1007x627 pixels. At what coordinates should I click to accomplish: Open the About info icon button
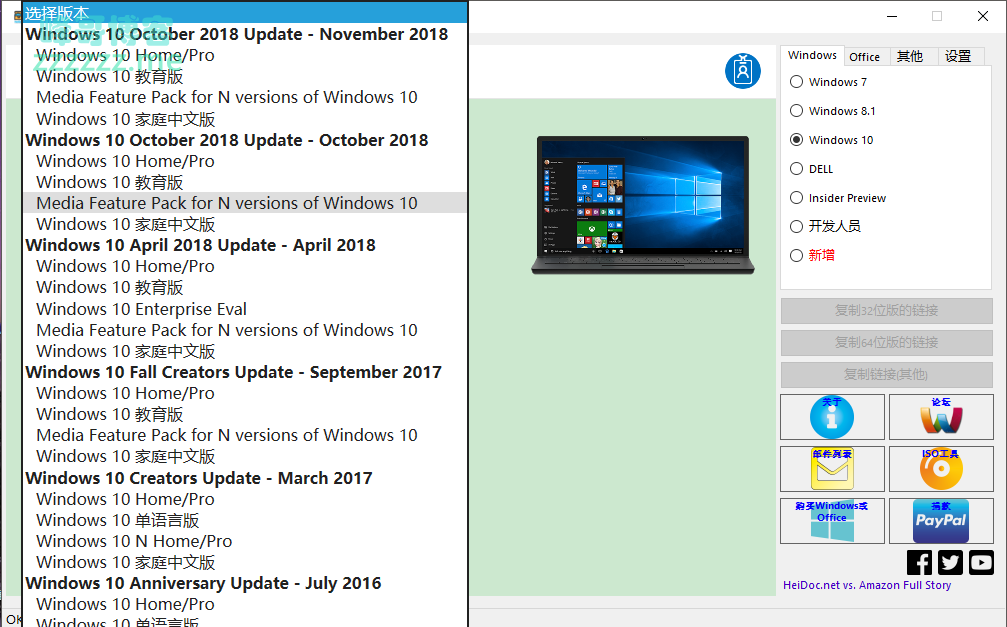832,417
